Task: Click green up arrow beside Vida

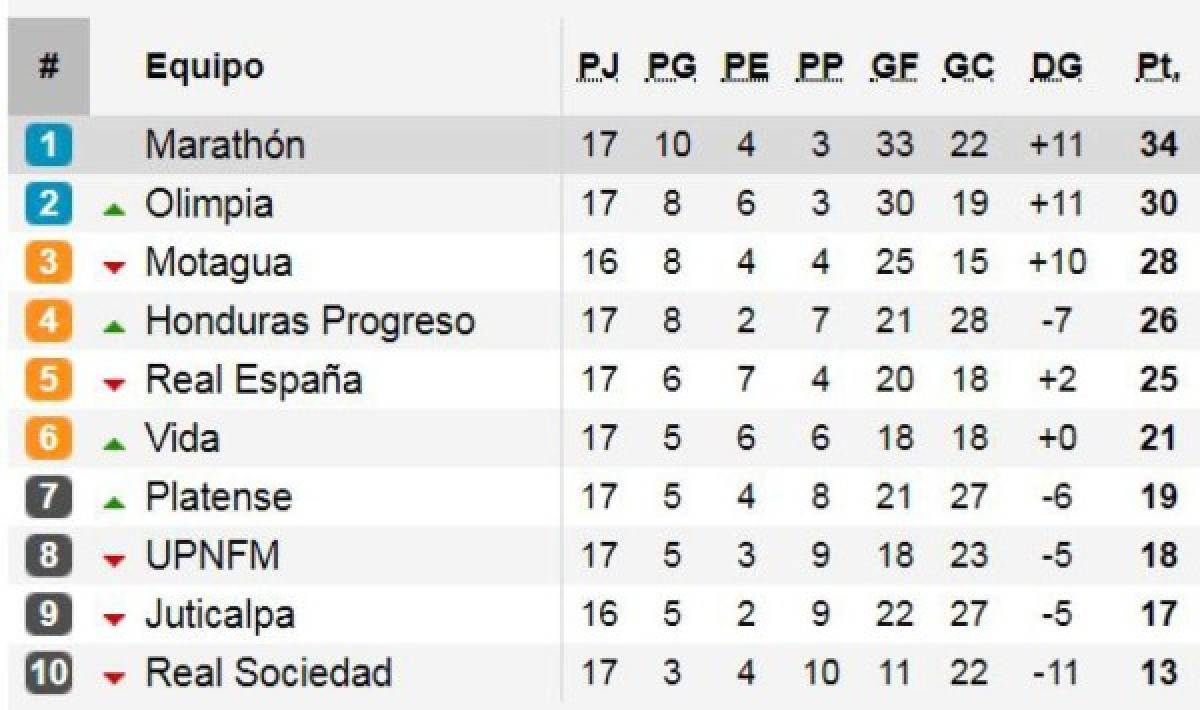Action: pyautogui.click(x=116, y=443)
